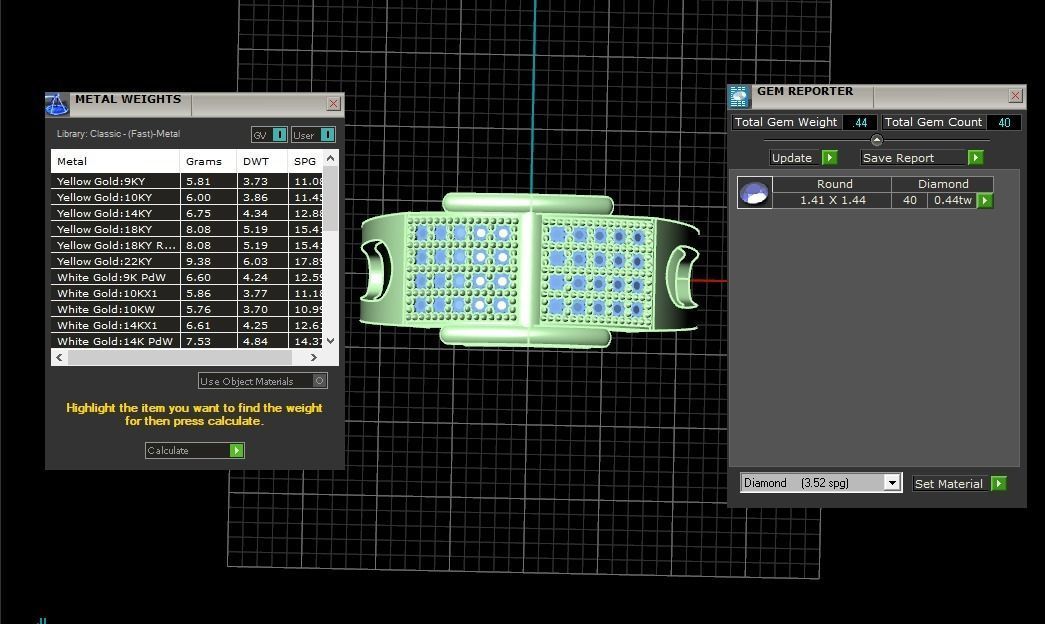Select the Yellow Gold:10KY row
The height and width of the screenshot is (624, 1045).
coord(187,197)
